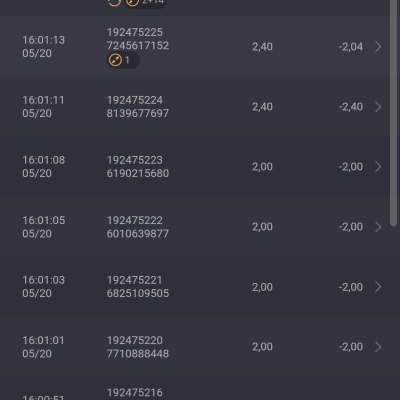Select round number 192475224

pyautogui.click(x=135, y=100)
